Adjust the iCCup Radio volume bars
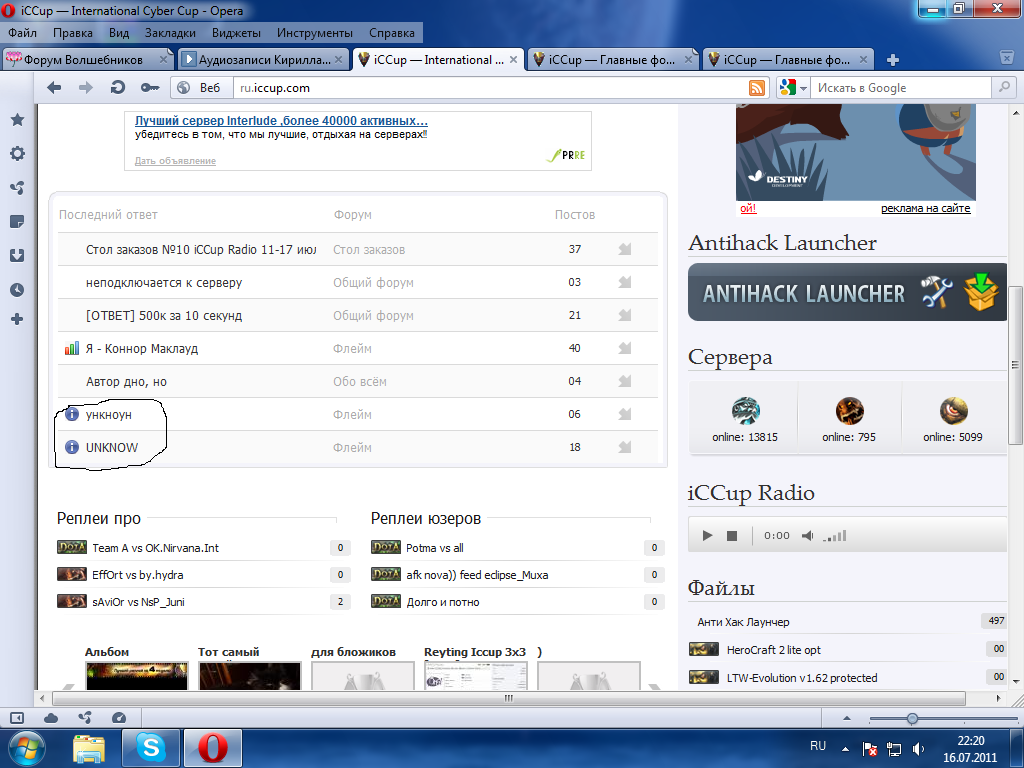 tap(834, 536)
